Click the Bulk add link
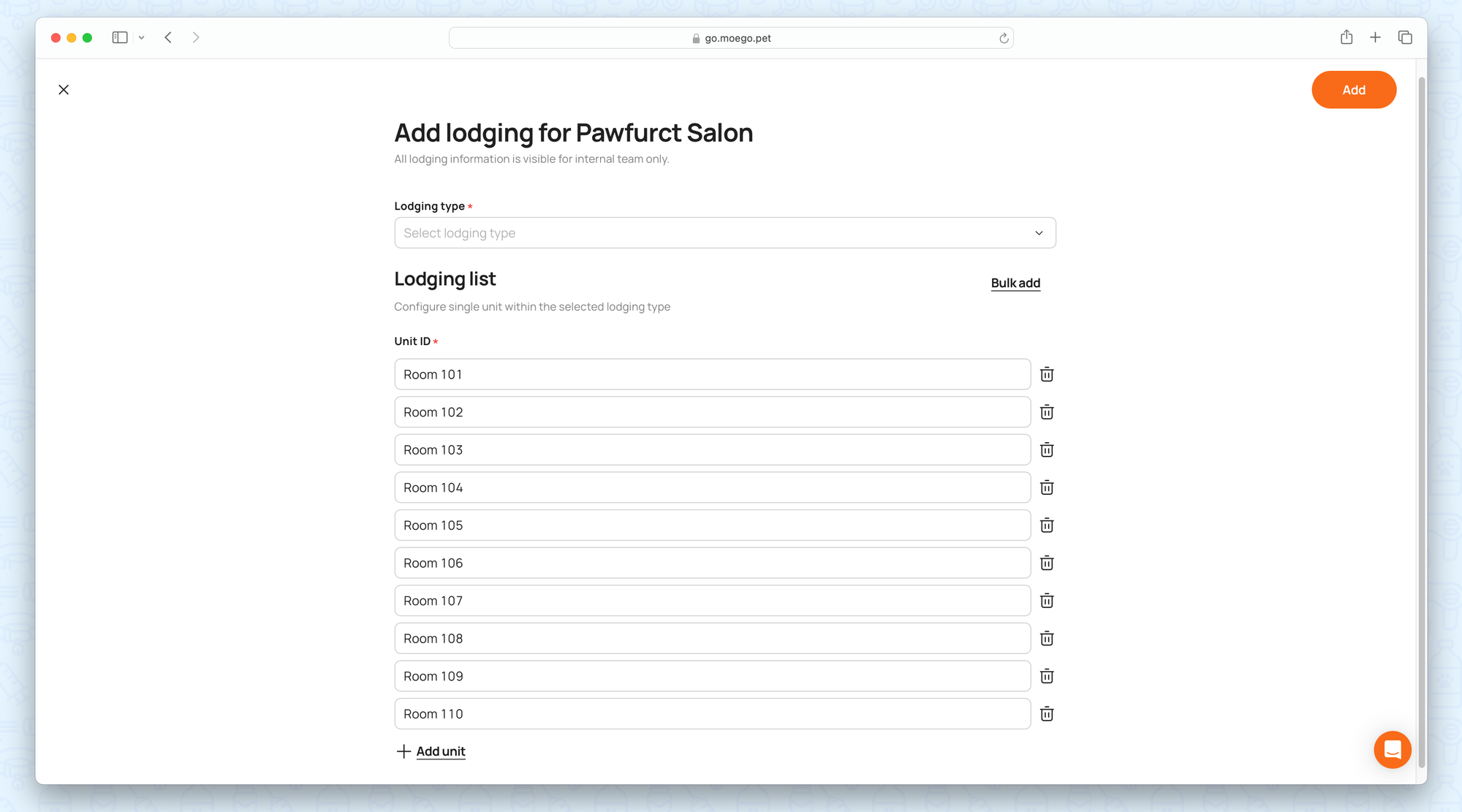The image size is (1462, 812). click(x=1015, y=283)
